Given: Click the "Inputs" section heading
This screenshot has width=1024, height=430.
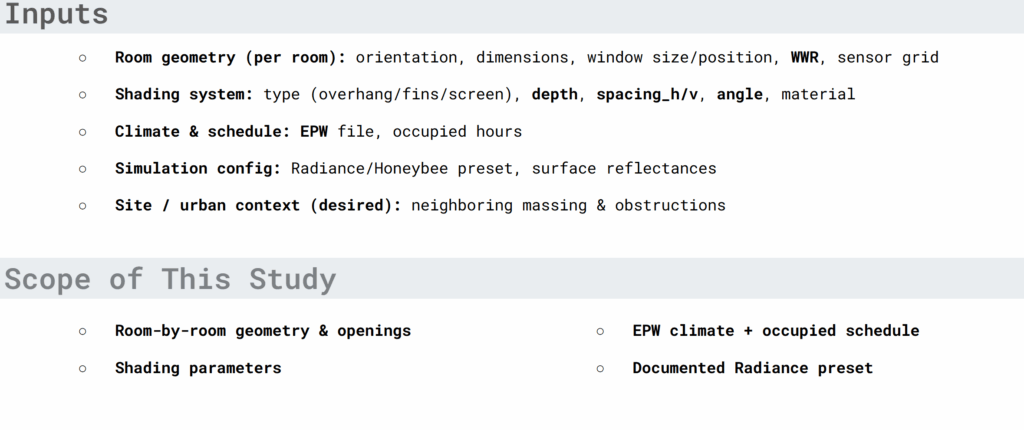Looking at the screenshot, I should point(57,15).
